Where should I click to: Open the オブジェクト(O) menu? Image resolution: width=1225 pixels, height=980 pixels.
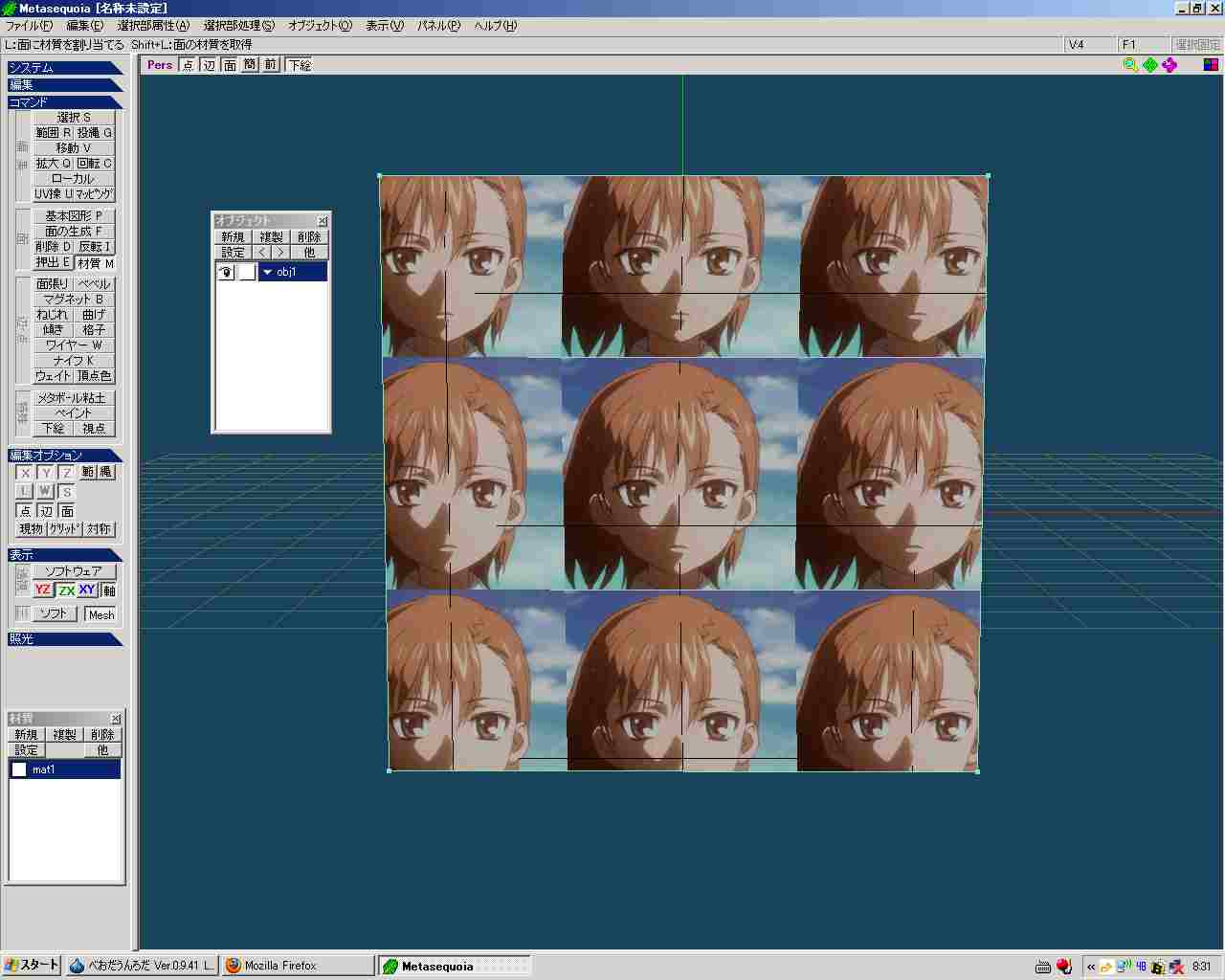coord(320,26)
